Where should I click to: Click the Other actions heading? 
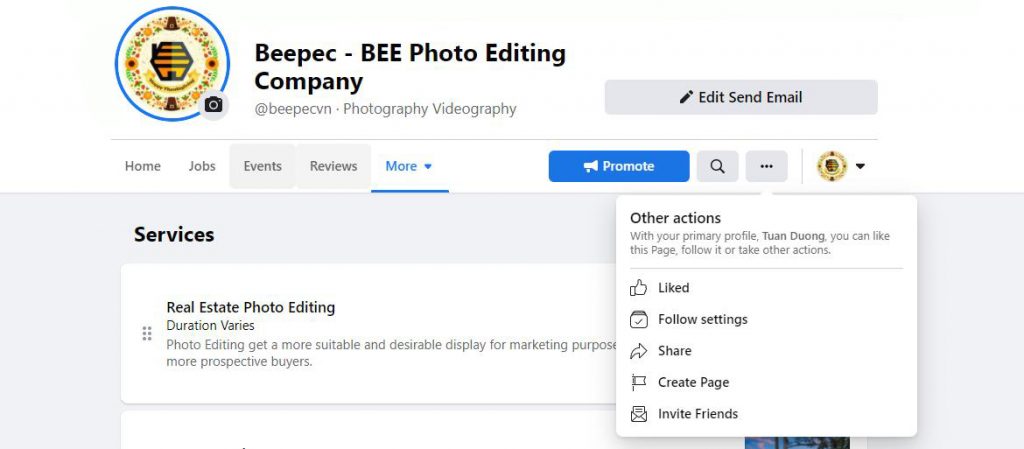(675, 218)
